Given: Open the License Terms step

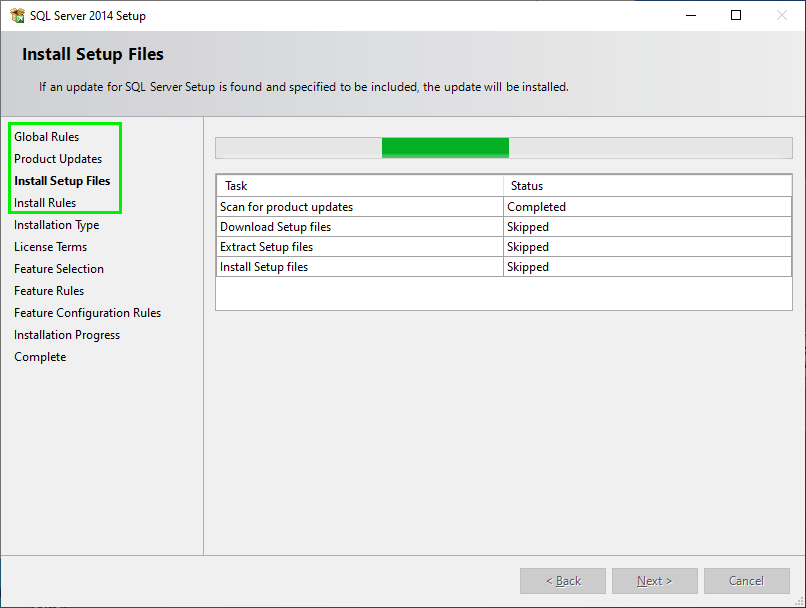Looking at the screenshot, I should coord(50,246).
